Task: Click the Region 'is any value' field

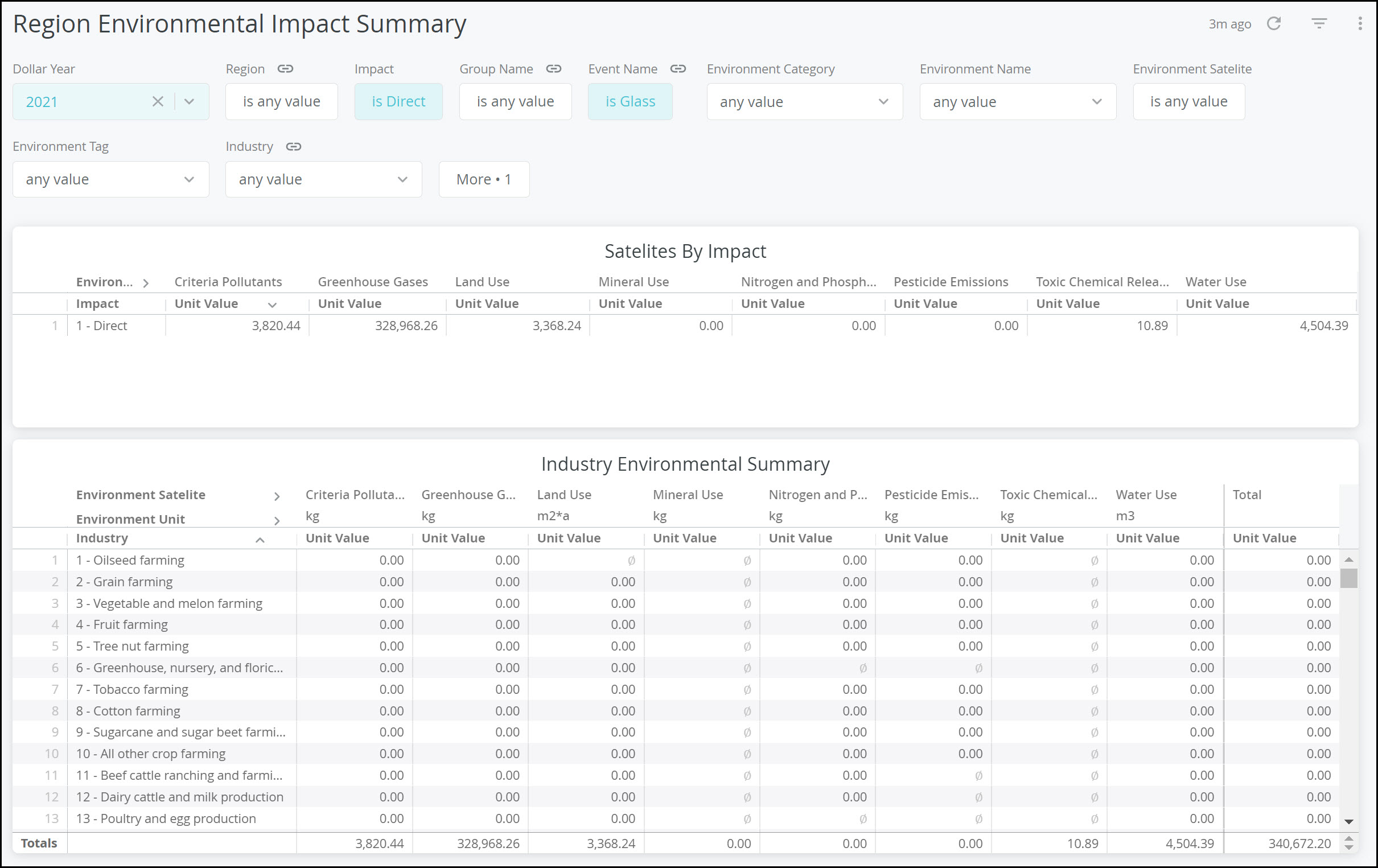Action: [282, 101]
